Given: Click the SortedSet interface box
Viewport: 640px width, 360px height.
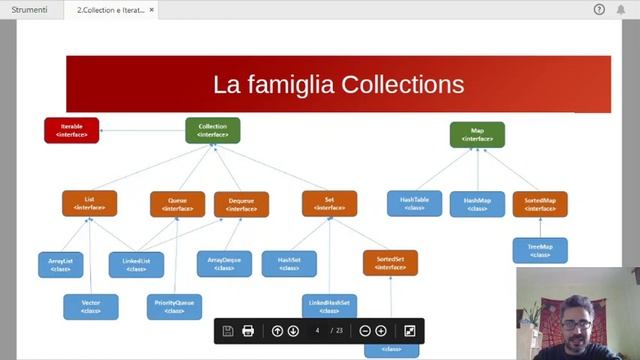Looking at the screenshot, I should pos(390,263).
